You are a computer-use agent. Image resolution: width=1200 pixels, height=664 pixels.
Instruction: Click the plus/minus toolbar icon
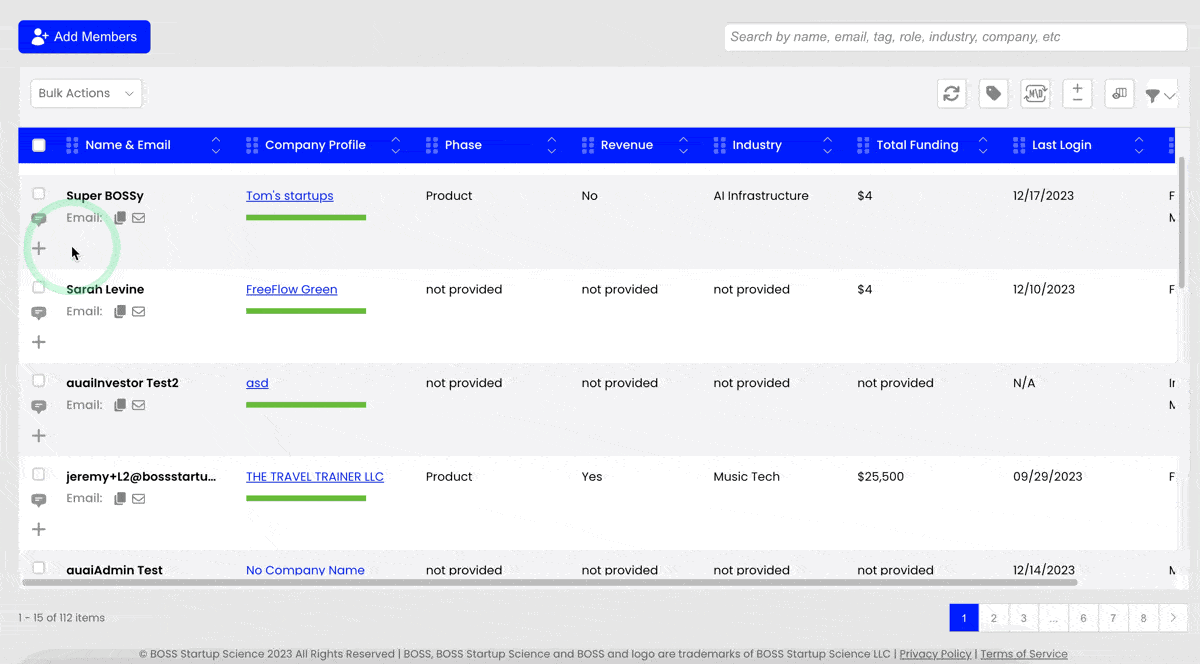coord(1077,93)
